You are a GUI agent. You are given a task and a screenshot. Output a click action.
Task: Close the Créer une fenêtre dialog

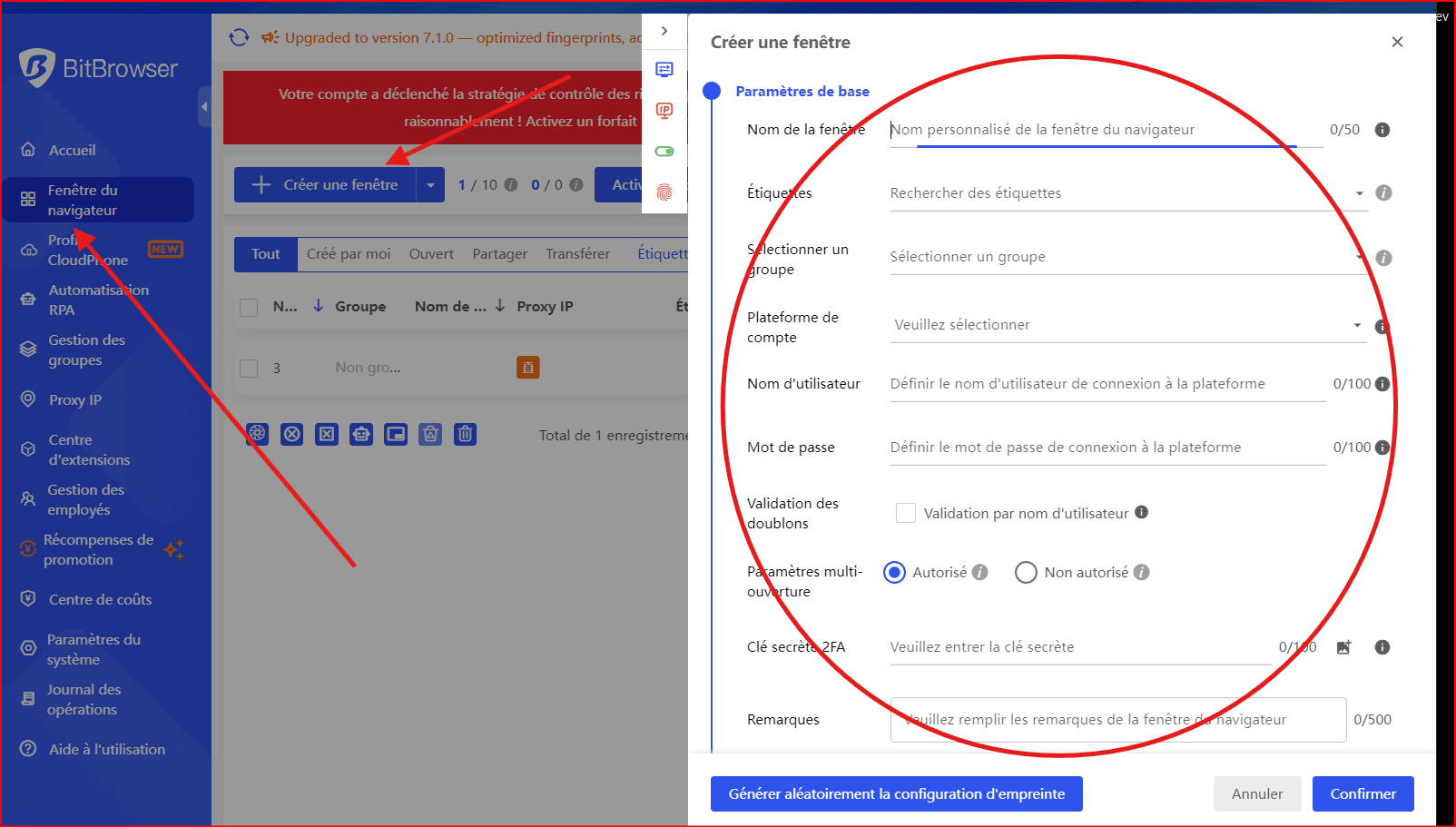click(x=1397, y=42)
